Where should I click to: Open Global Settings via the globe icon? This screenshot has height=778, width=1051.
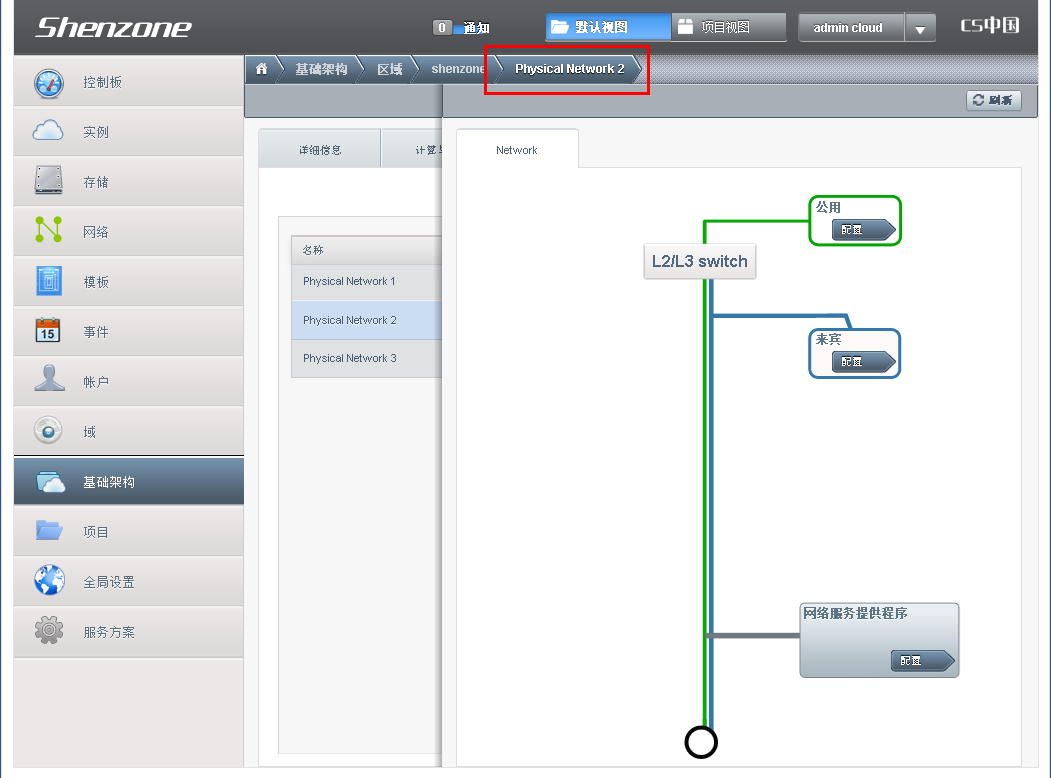point(48,581)
